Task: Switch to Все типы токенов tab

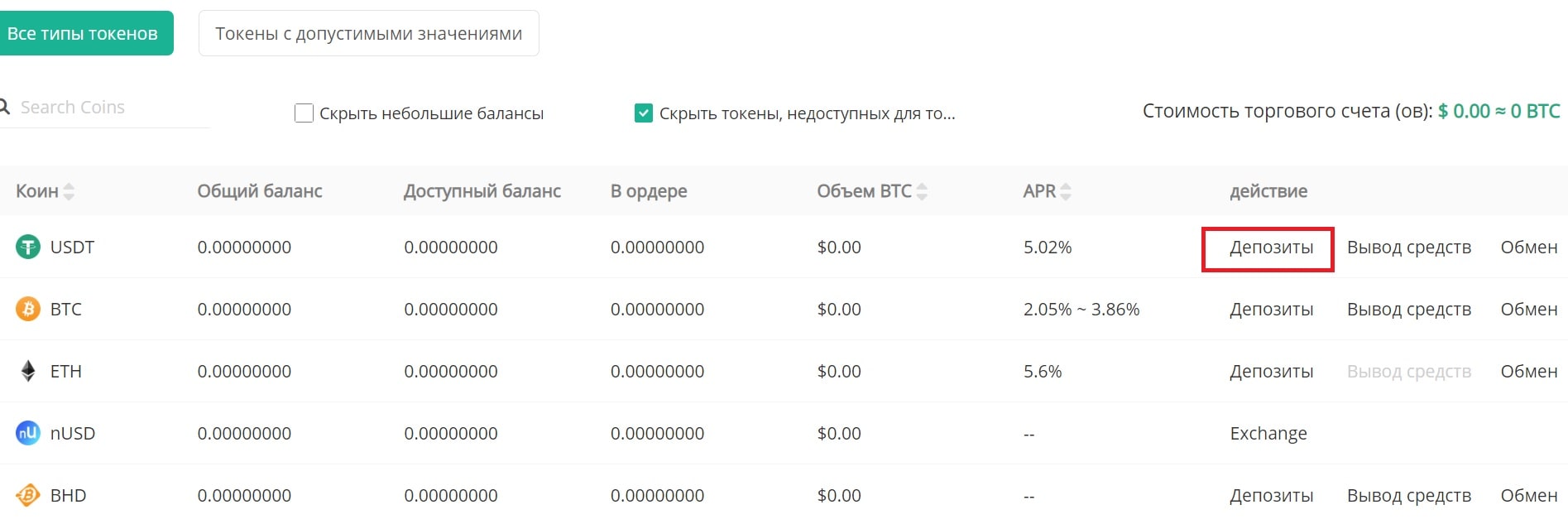Action: [85, 33]
